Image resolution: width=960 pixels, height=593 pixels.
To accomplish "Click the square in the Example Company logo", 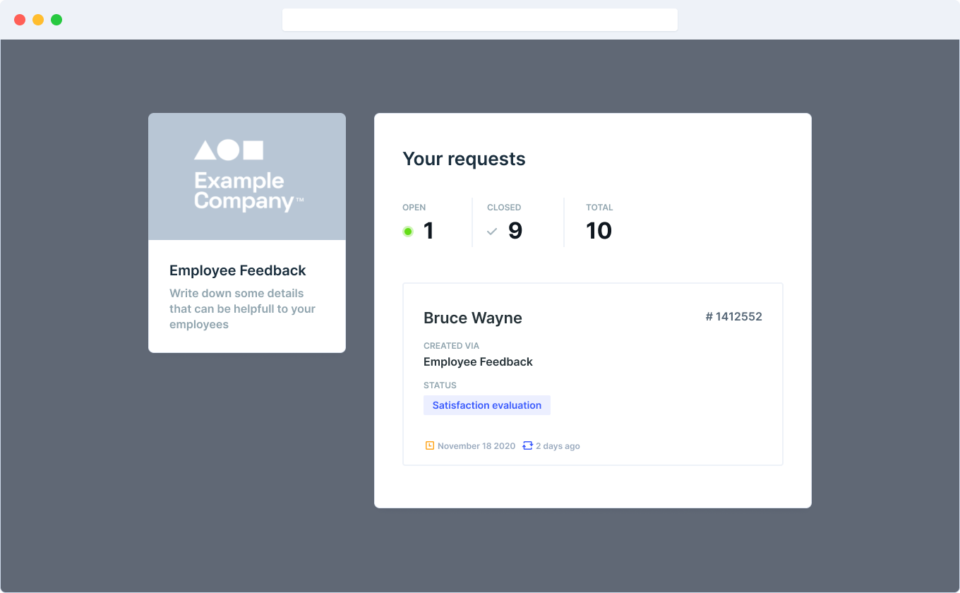I will 253,150.
